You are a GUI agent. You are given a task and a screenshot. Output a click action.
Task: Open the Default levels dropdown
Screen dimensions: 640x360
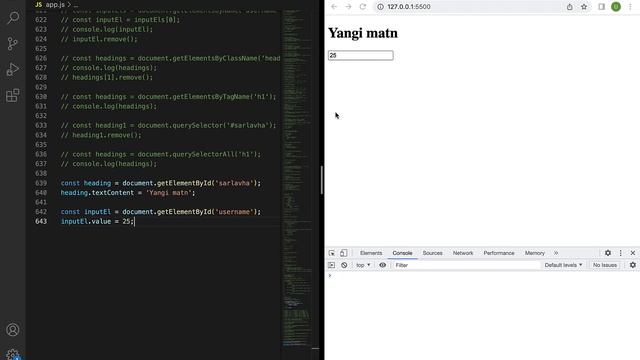[563, 265]
